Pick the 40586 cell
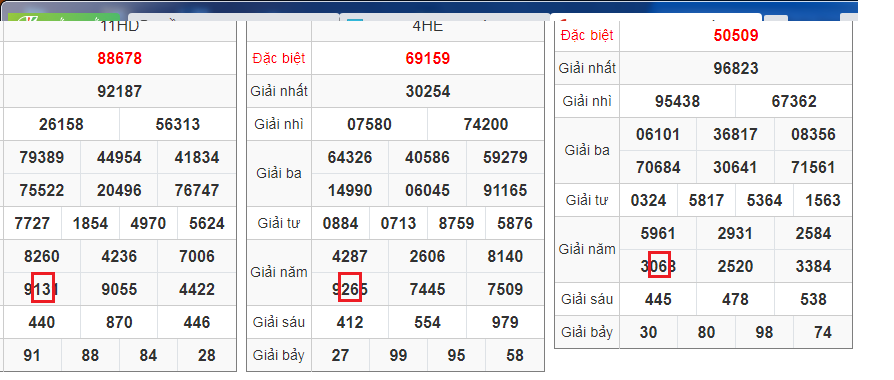Image resolution: width=894 pixels, height=380 pixels. pos(428,157)
